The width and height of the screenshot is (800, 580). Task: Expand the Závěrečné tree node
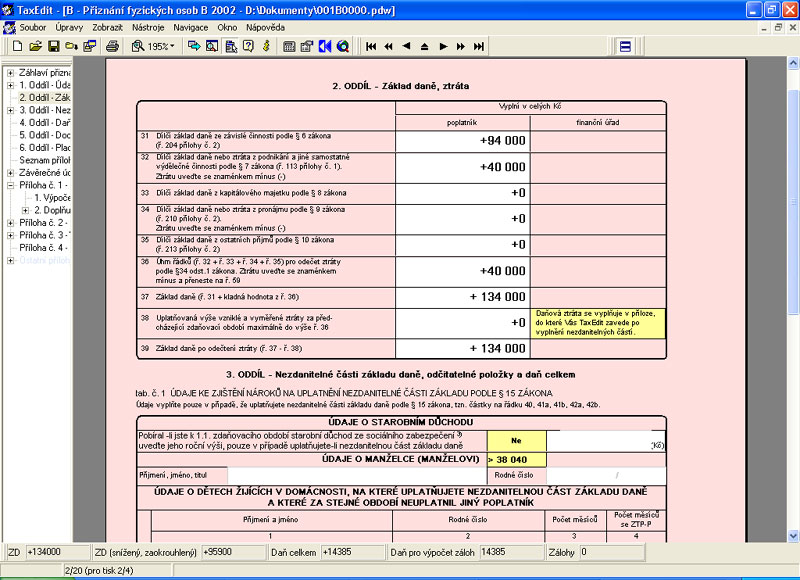point(10,173)
